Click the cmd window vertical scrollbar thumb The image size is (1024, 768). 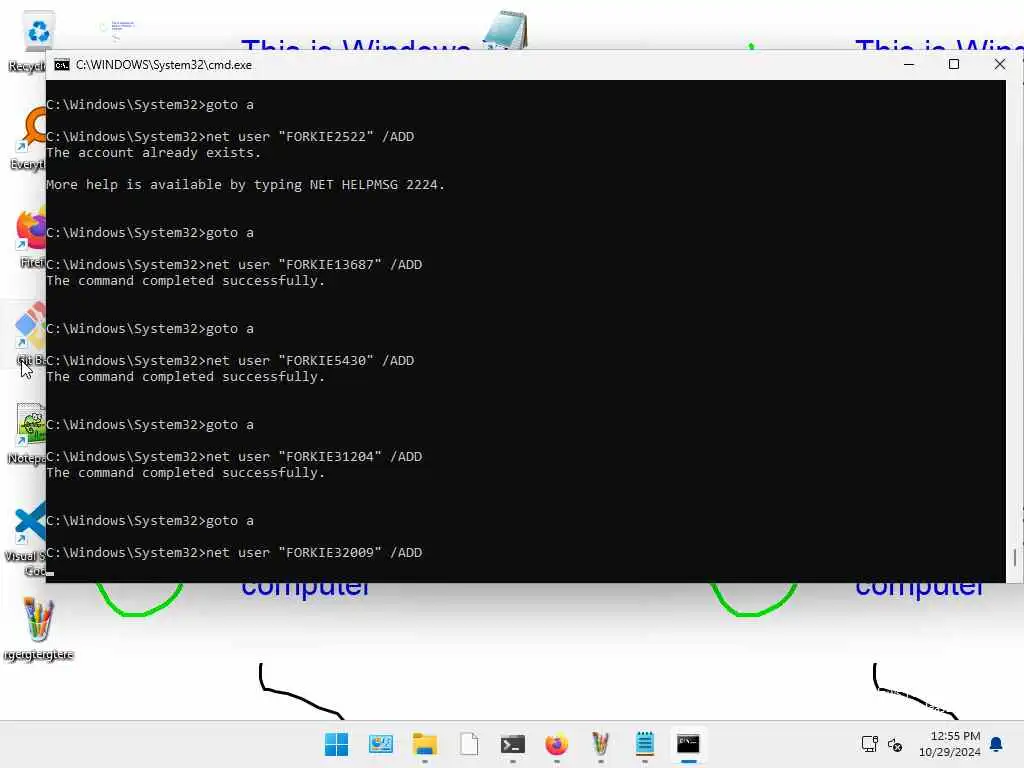[x=1014, y=558]
